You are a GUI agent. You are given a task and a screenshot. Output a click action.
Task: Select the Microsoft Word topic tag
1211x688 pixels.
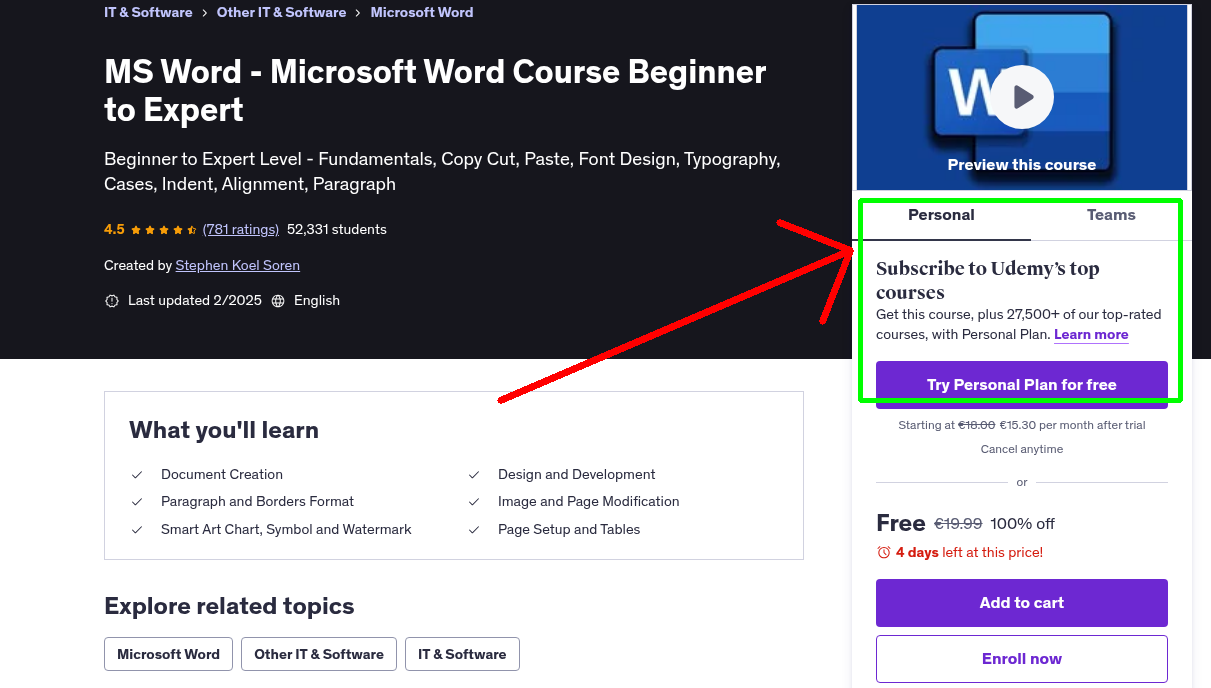[168, 654]
